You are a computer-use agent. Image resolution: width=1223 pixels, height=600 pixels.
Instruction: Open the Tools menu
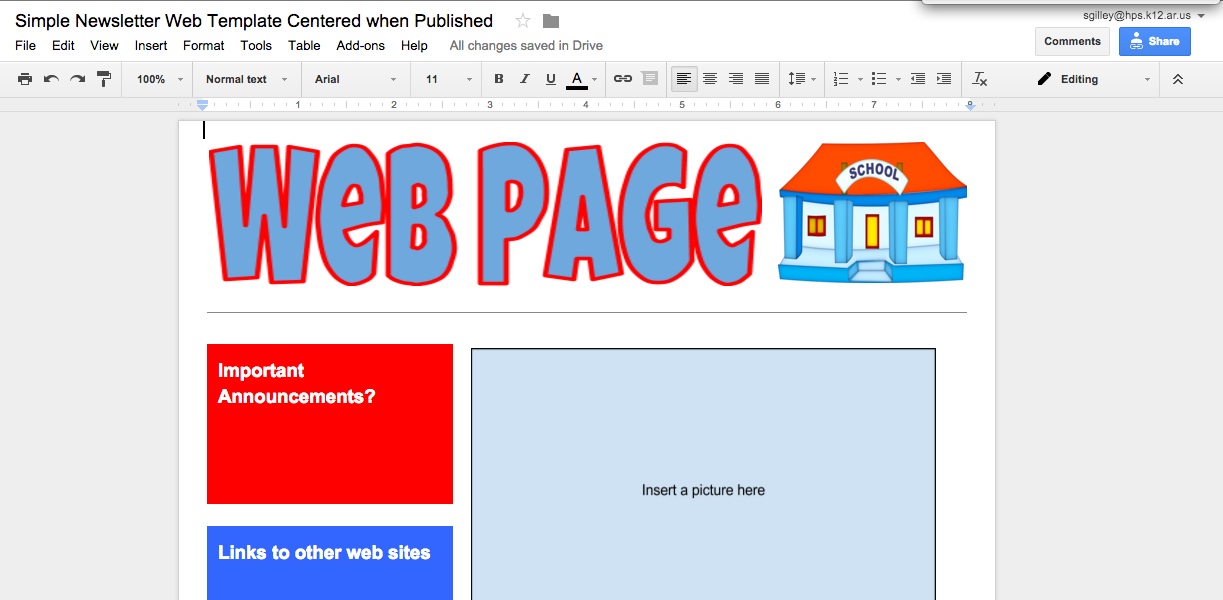256,45
